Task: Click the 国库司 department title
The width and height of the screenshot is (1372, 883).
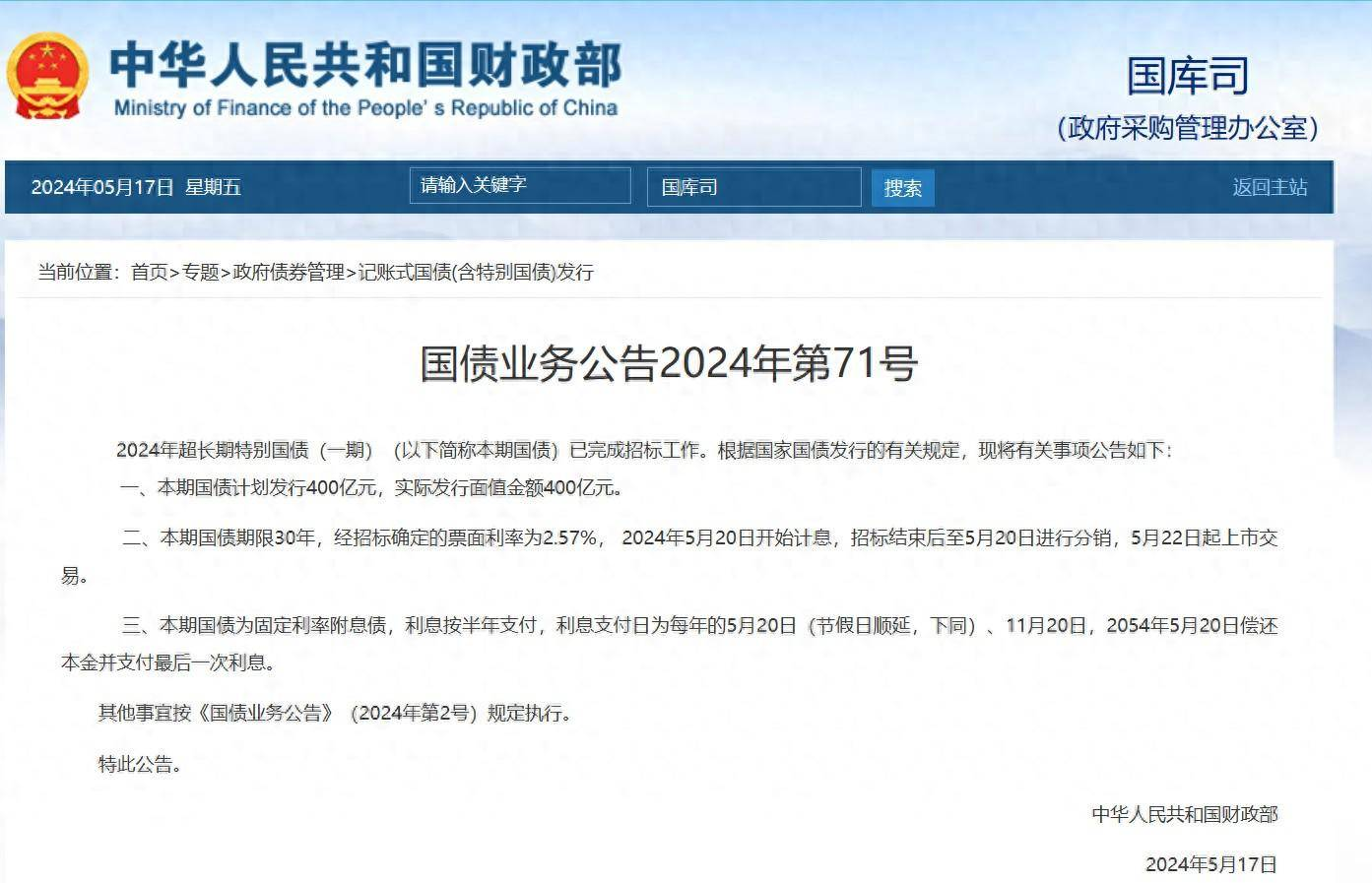Action: point(1186,75)
